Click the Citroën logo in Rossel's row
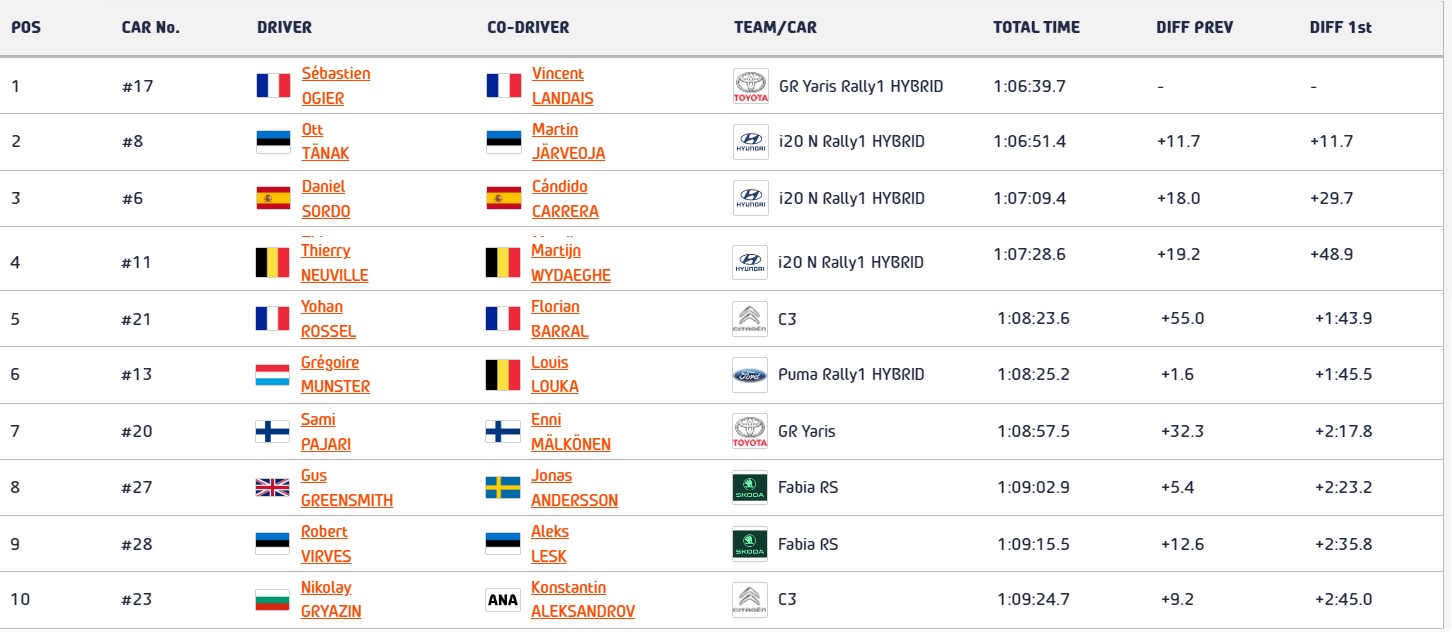The width and height of the screenshot is (1452, 638). click(x=750, y=319)
